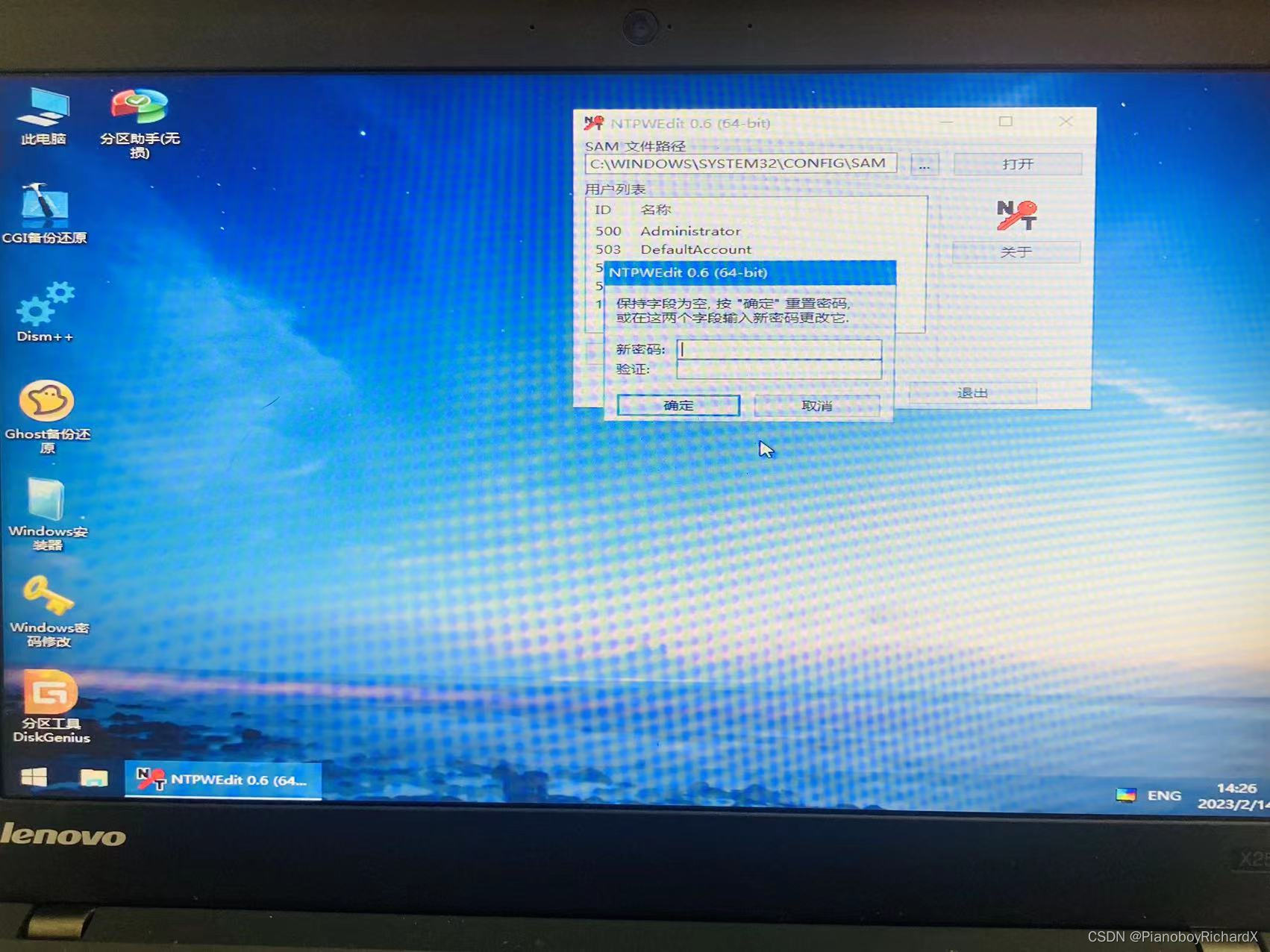Click the 关于 (About) button
The image size is (1270, 952).
coord(1016,252)
